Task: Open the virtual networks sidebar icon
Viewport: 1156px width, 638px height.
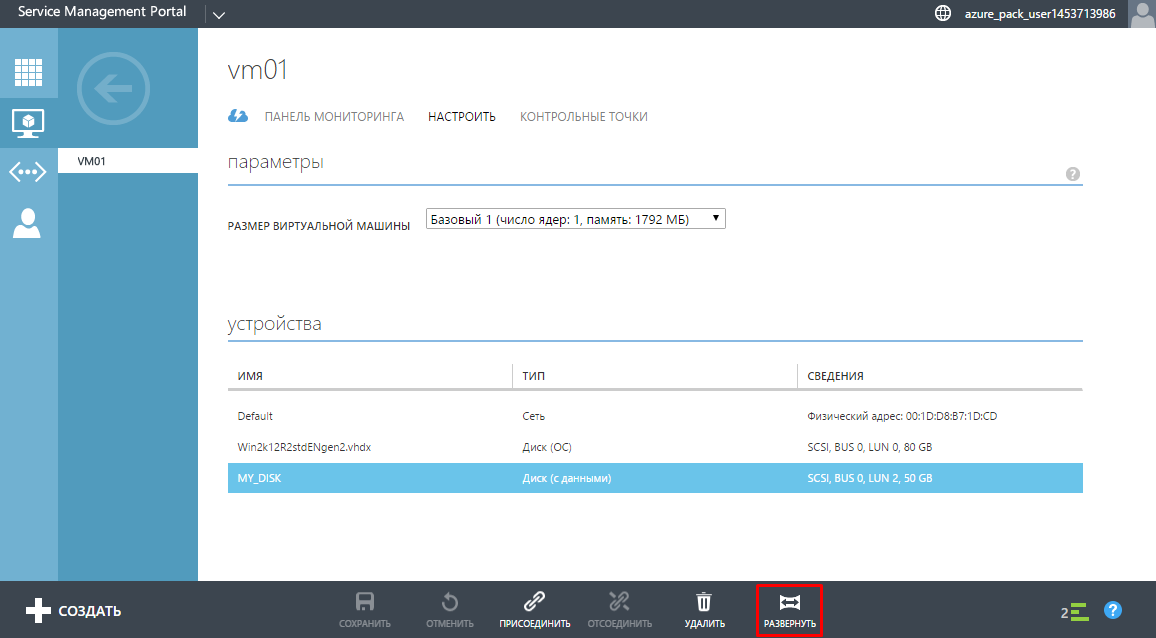Action: pyautogui.click(x=28, y=172)
